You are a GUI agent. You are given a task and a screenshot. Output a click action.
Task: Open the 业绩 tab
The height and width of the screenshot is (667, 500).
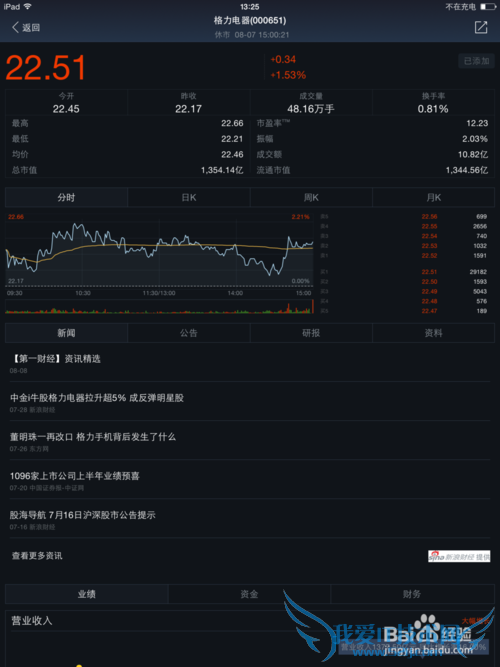coord(87,594)
